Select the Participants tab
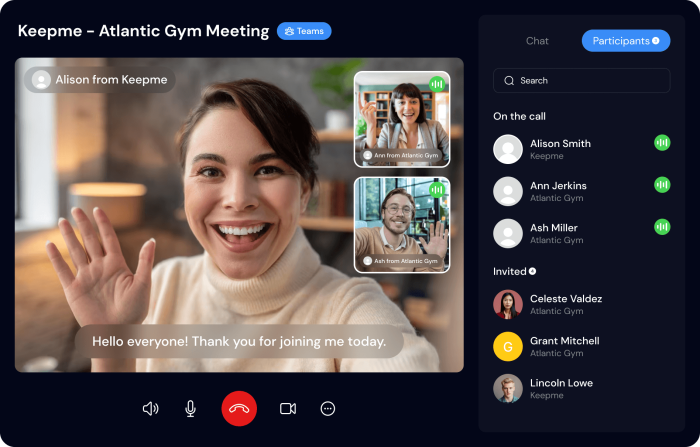 tap(626, 41)
